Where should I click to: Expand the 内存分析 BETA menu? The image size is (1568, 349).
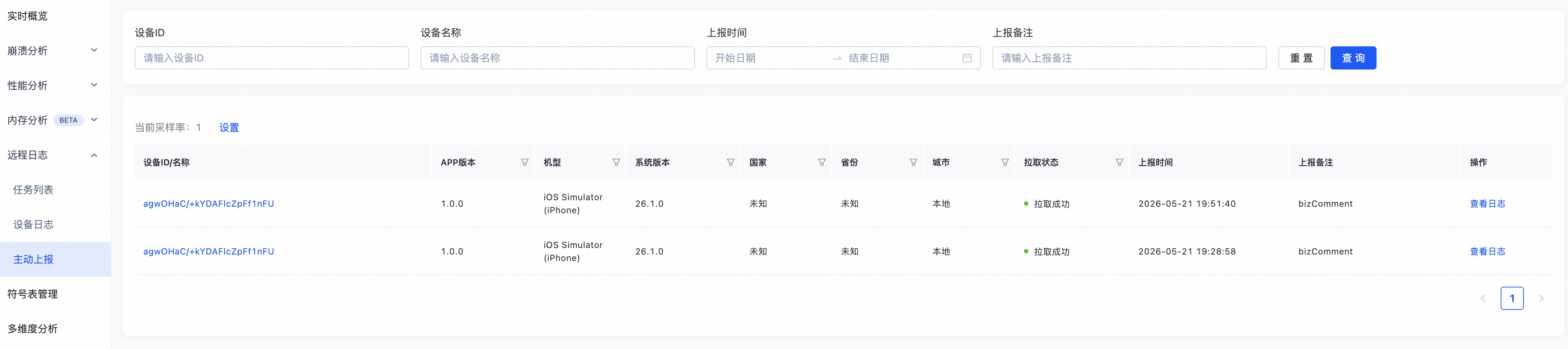(94, 120)
